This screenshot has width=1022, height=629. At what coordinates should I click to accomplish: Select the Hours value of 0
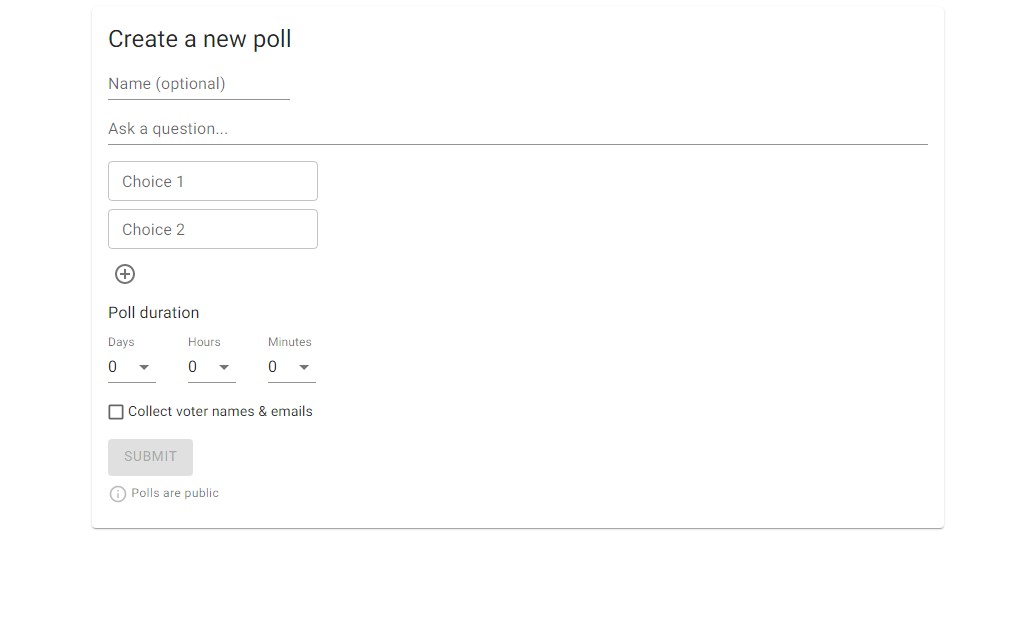point(193,367)
